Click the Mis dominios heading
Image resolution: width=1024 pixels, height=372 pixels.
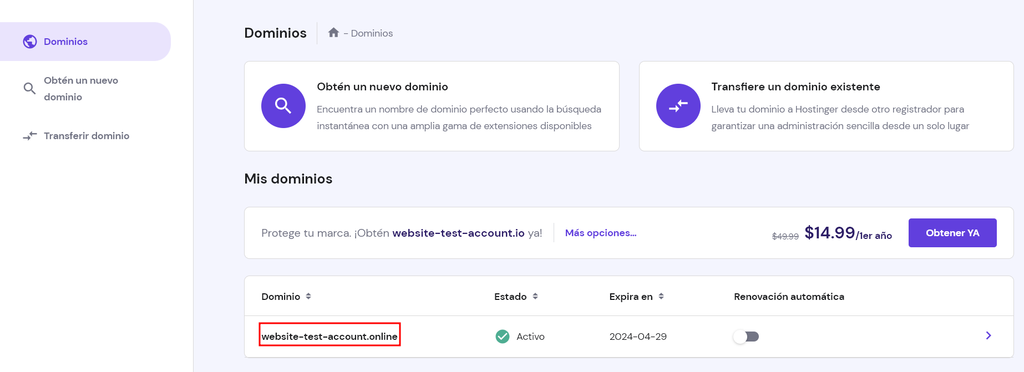(x=288, y=179)
